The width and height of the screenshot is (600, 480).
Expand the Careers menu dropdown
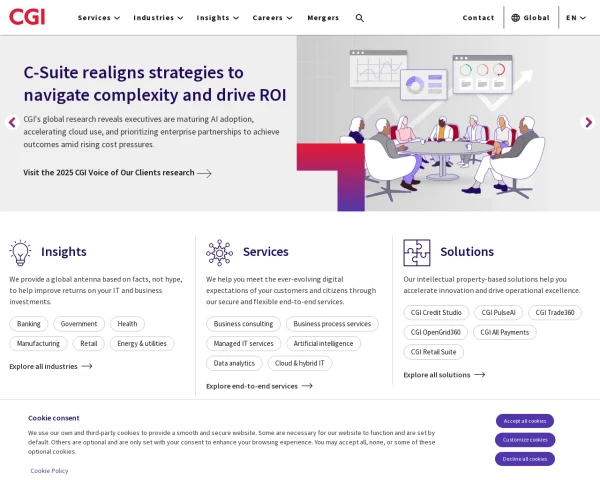(x=272, y=18)
